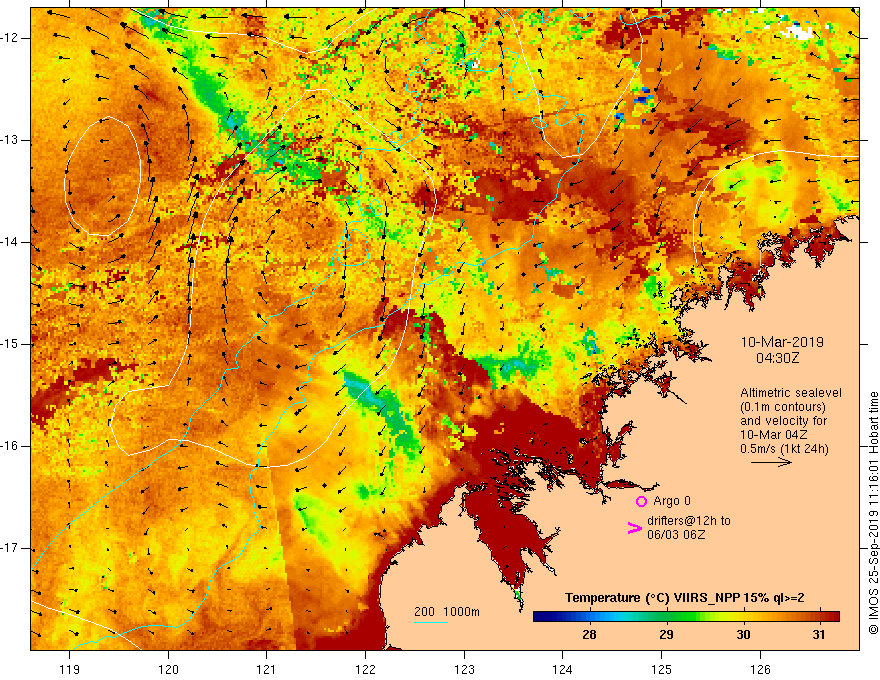The image size is (880, 680).
Task: Click the 'and velocity for' caption line
Action: 783,421
